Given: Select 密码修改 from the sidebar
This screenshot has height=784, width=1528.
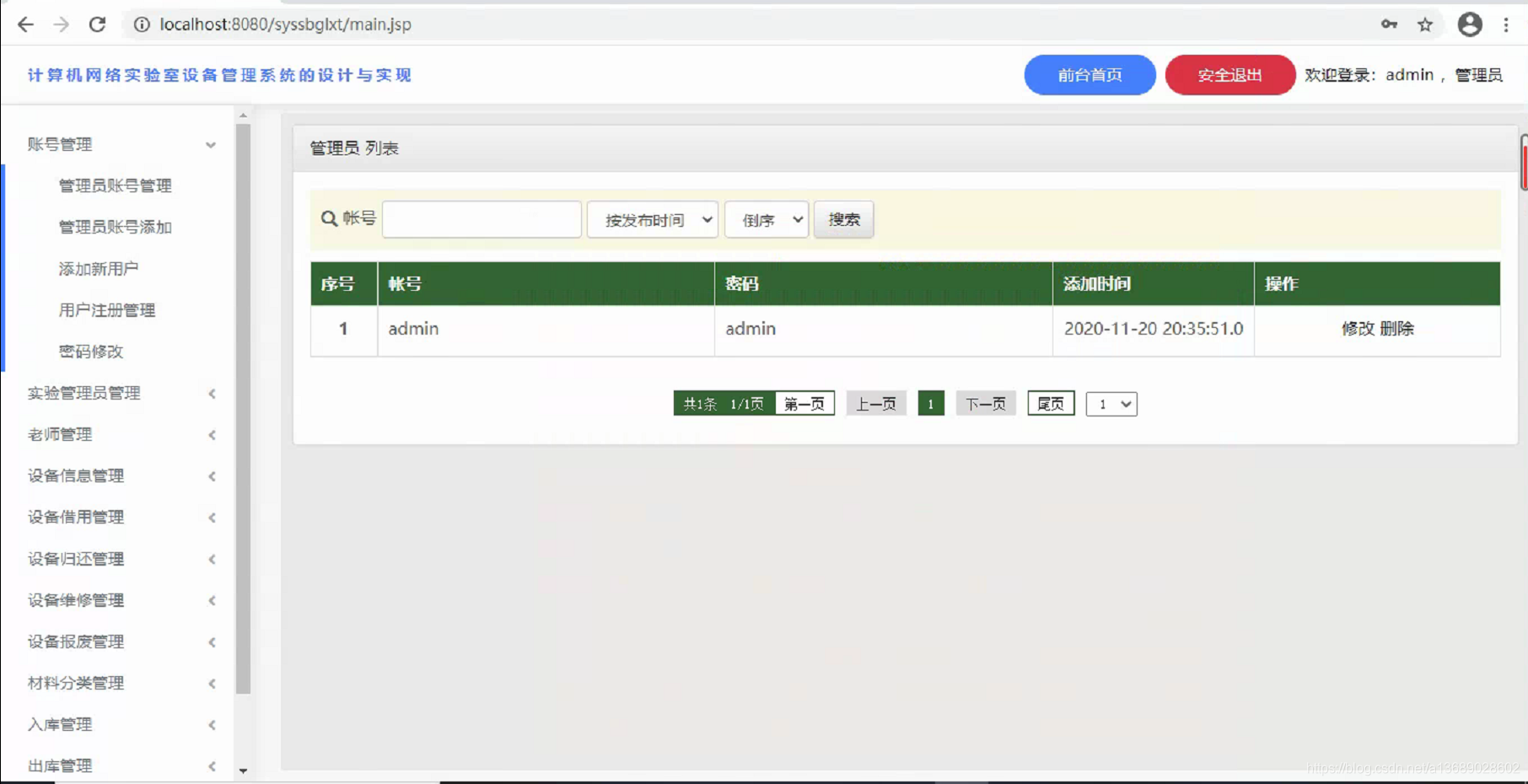Looking at the screenshot, I should (x=90, y=352).
